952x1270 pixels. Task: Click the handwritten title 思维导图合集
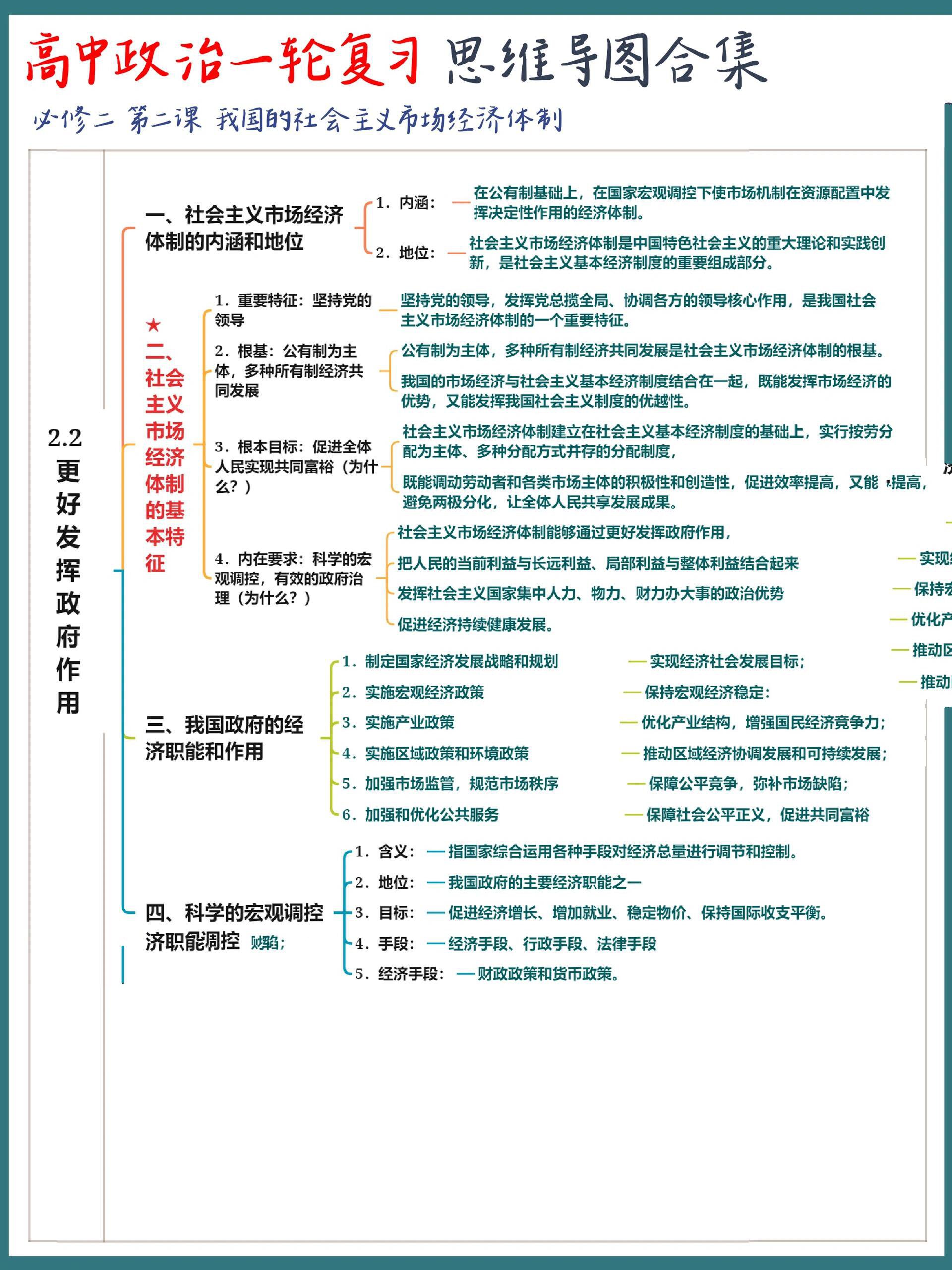pyautogui.click(x=606, y=60)
